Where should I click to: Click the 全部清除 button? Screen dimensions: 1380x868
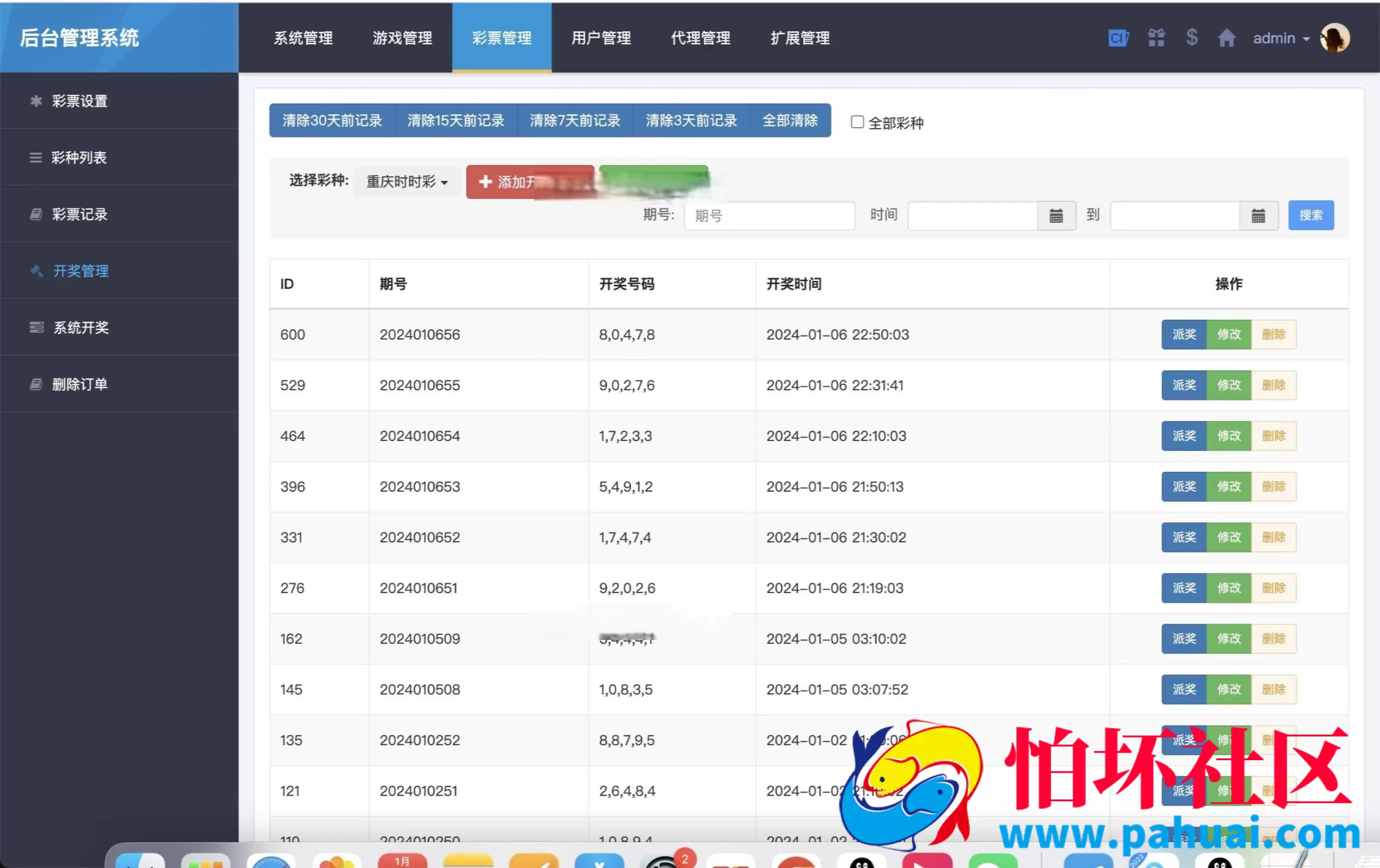pyautogui.click(x=790, y=120)
